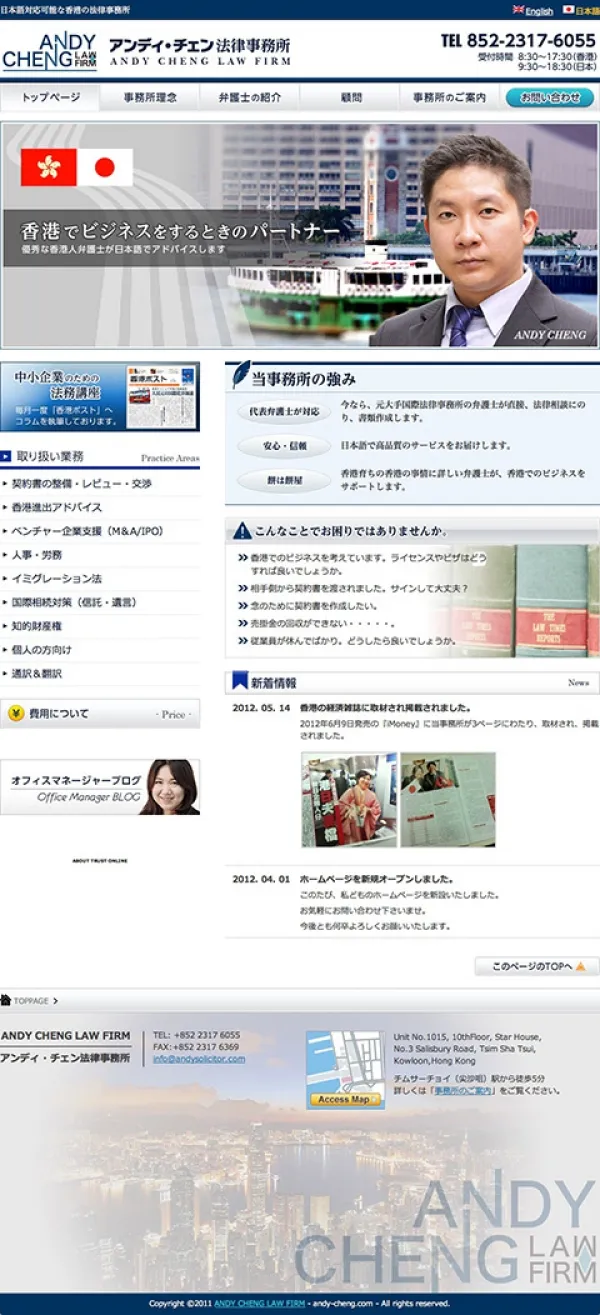Click the 餅は餅屋 pill label

(284, 479)
